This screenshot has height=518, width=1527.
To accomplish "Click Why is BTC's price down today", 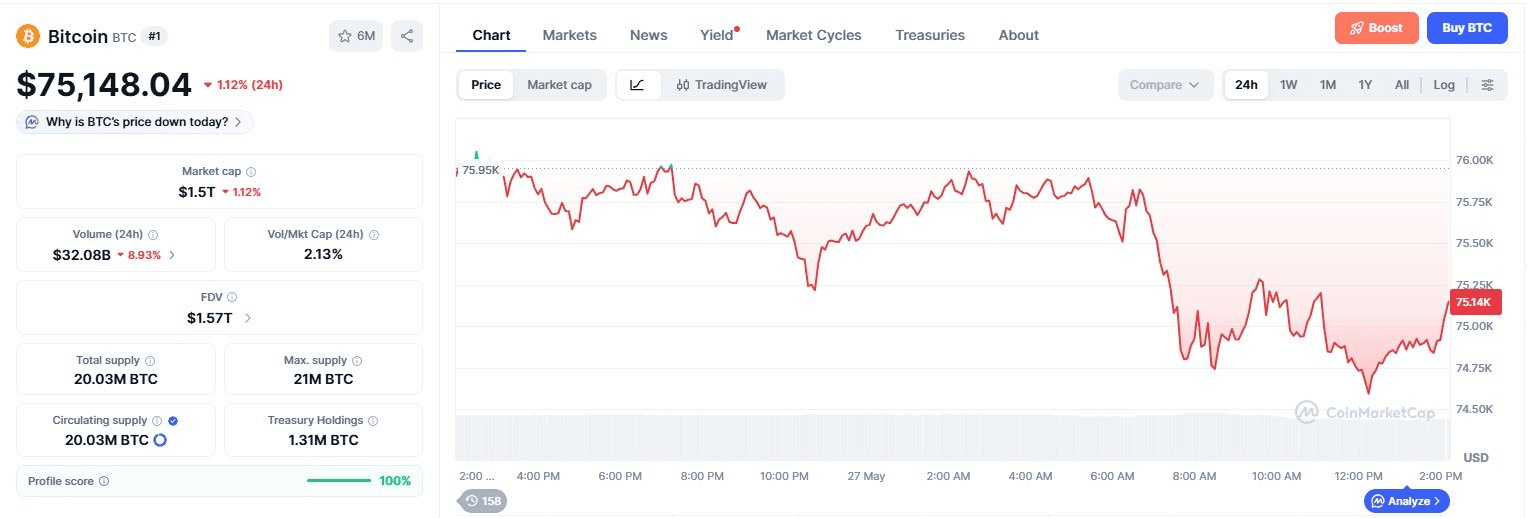I will click(135, 122).
